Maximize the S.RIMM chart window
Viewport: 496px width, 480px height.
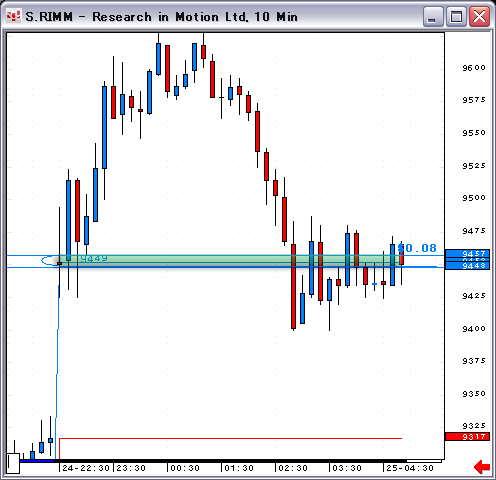pos(456,16)
